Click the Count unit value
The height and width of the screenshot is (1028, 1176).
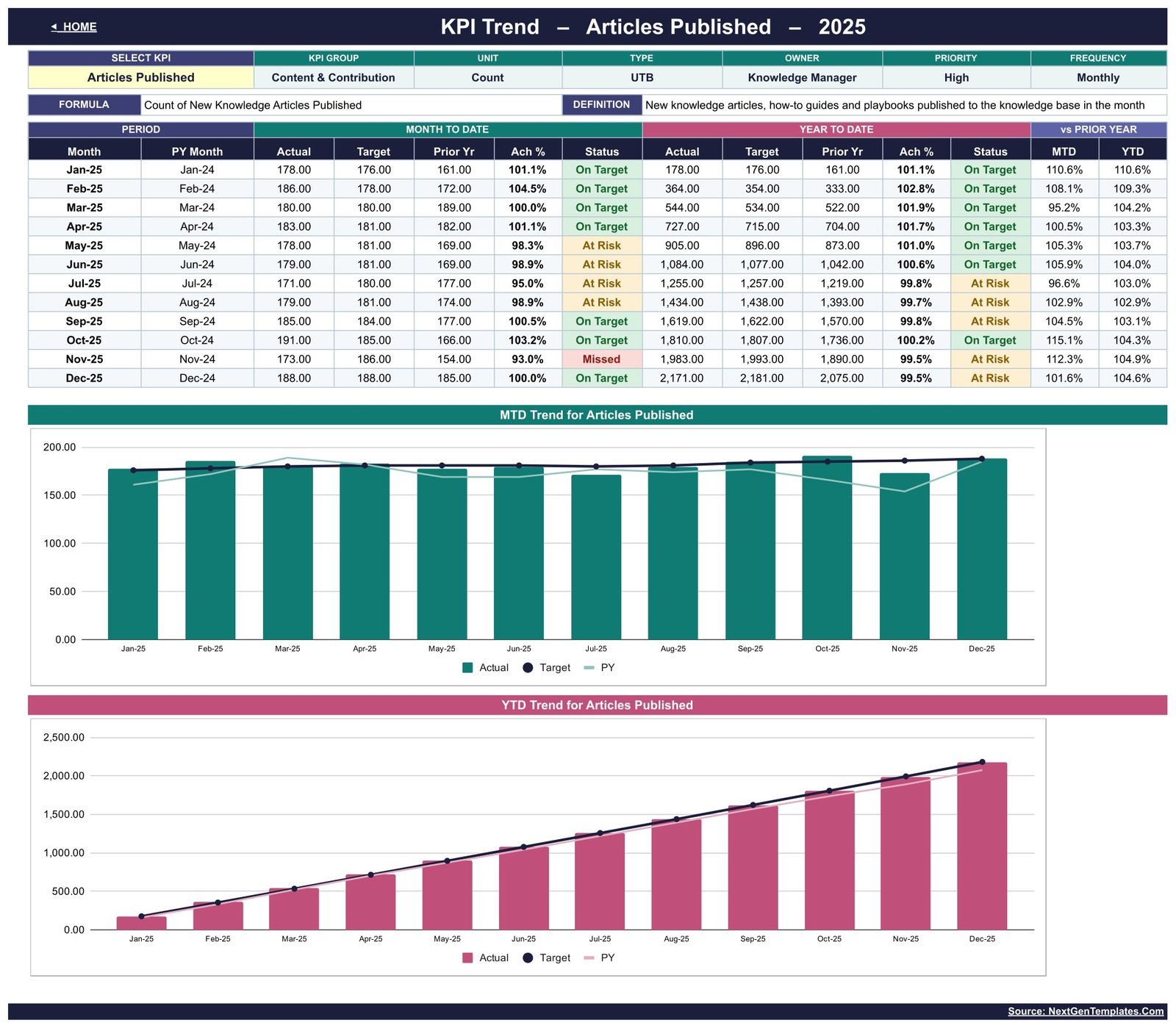tap(487, 77)
